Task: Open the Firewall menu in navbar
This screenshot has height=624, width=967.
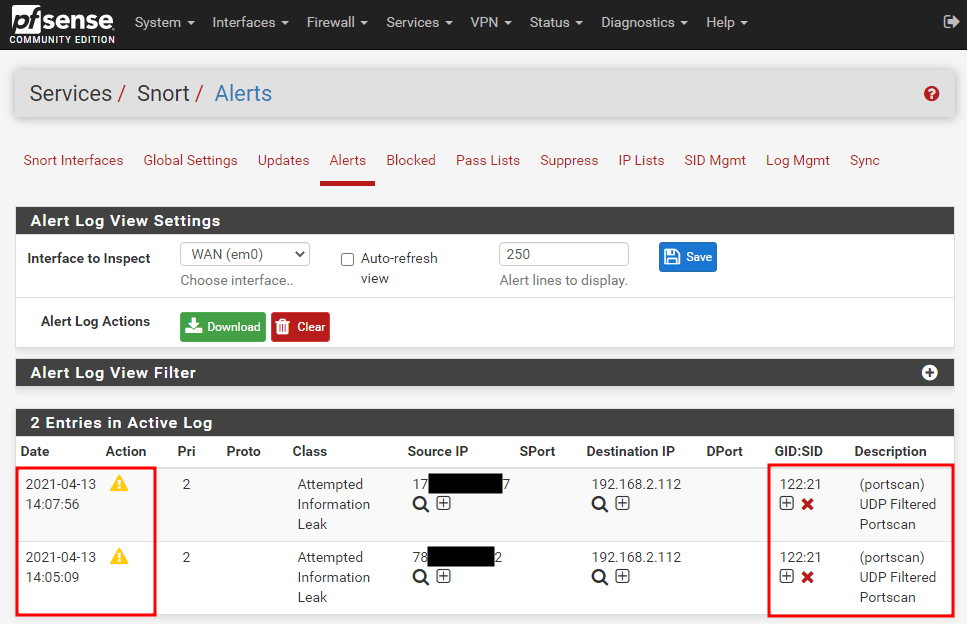Action: (x=337, y=22)
